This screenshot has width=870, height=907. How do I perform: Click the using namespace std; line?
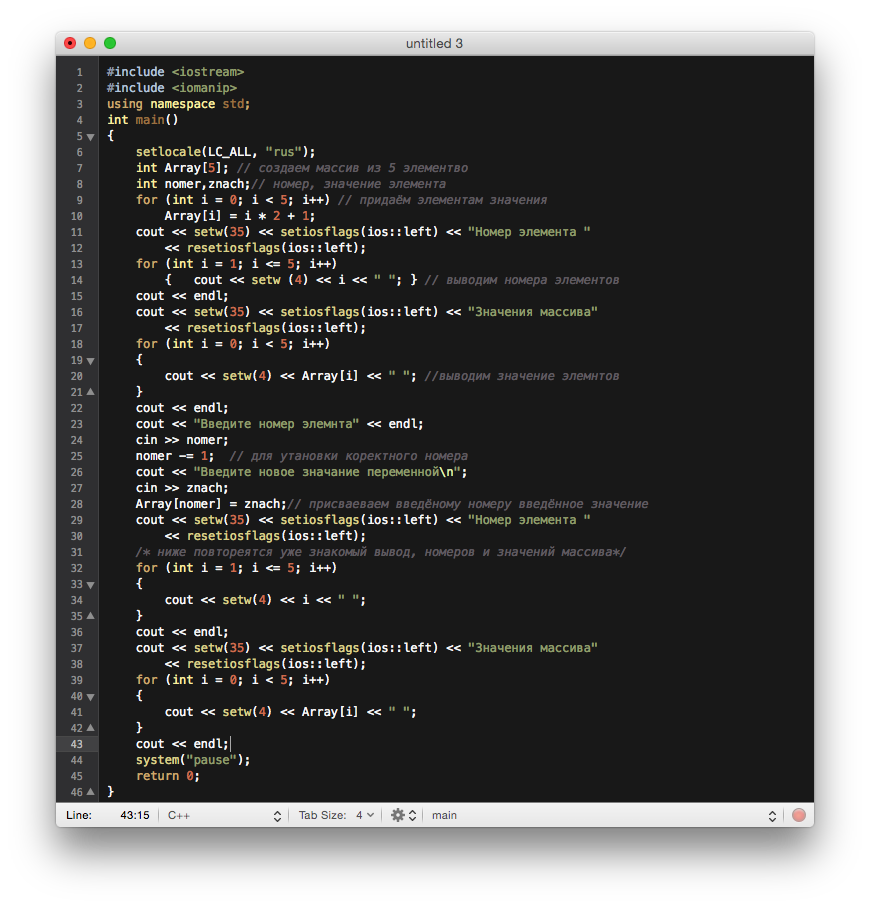coord(178,104)
